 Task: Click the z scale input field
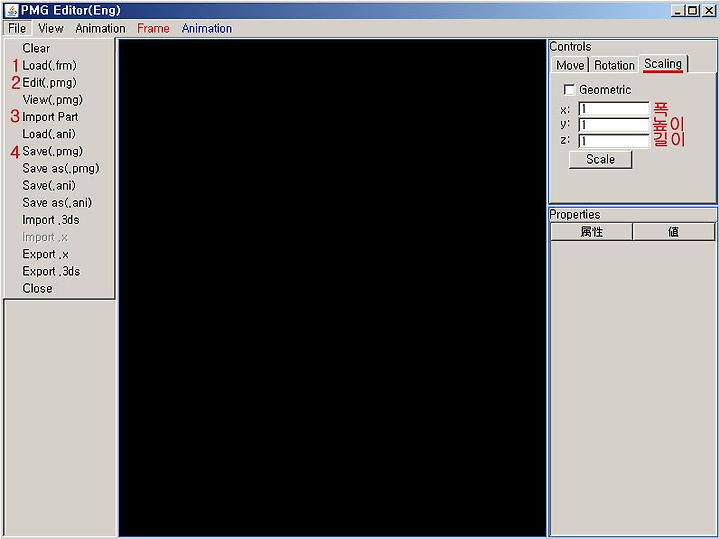(613, 140)
